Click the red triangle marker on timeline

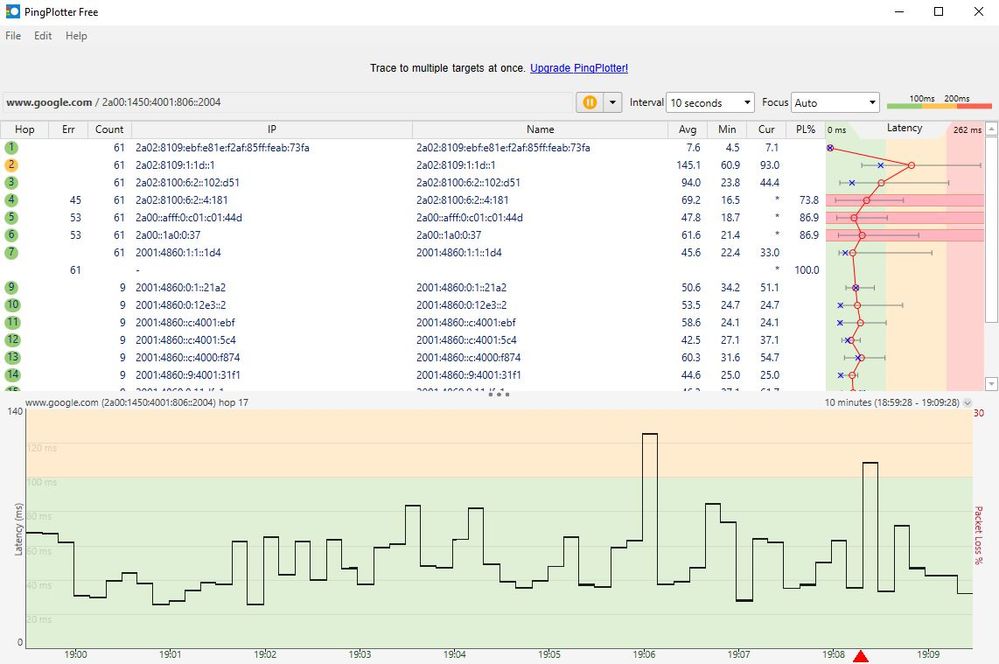[x=860, y=656]
